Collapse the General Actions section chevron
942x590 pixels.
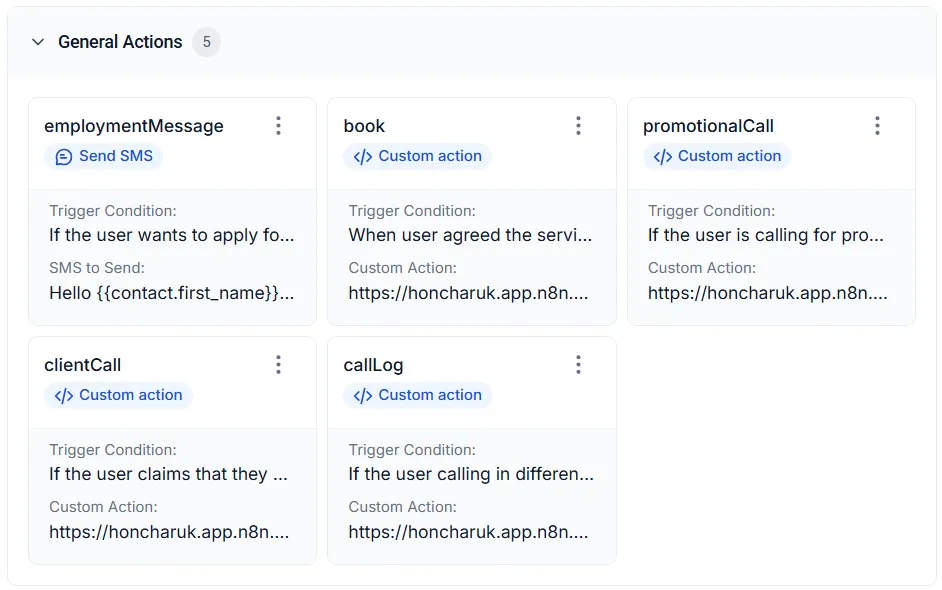click(38, 42)
